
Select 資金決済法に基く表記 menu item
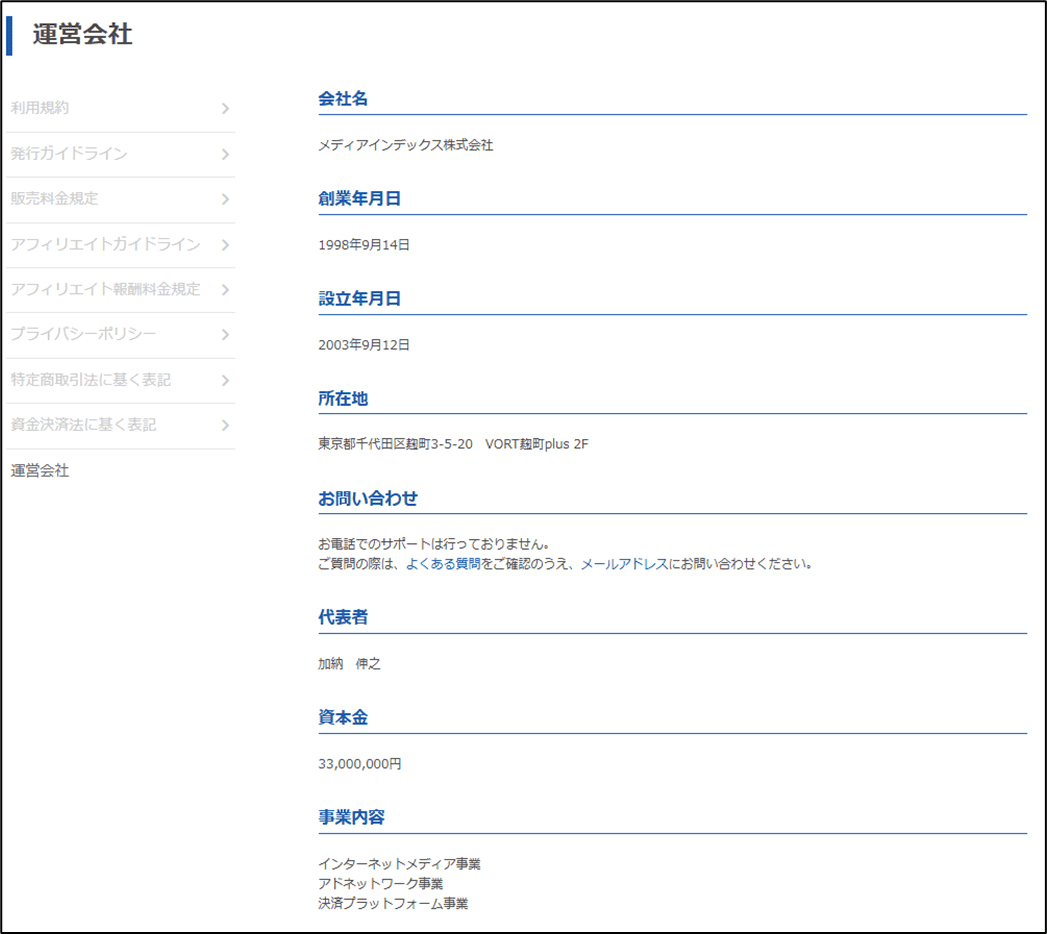(120, 425)
